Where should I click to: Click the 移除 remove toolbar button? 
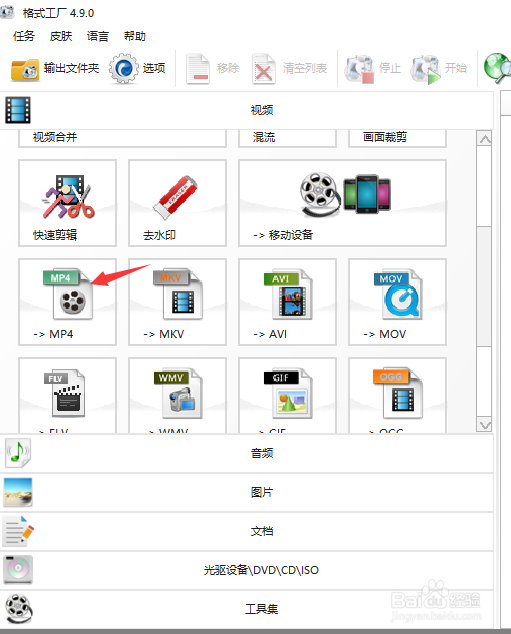tap(213, 69)
